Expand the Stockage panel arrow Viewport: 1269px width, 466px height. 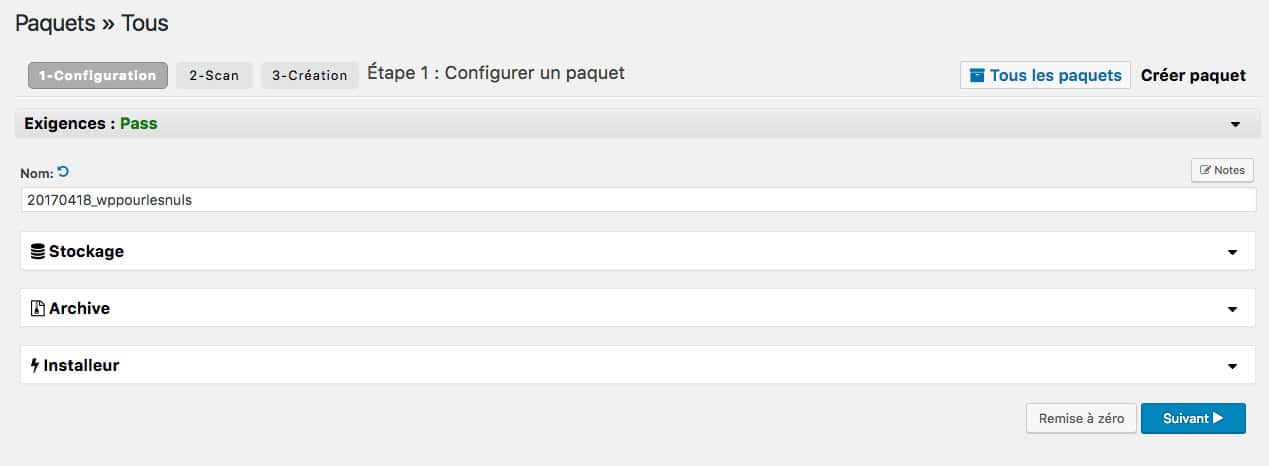(x=1232, y=253)
